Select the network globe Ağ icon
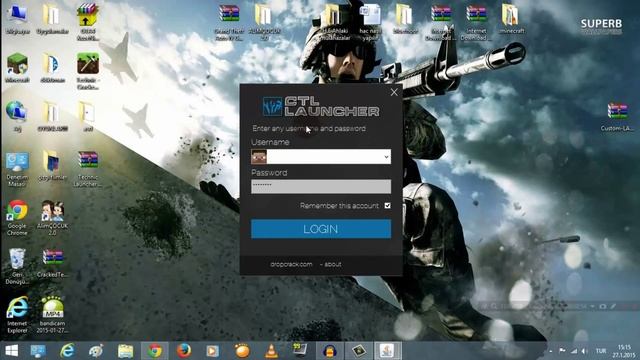Viewport: 640px width, 360px height. [x=17, y=116]
